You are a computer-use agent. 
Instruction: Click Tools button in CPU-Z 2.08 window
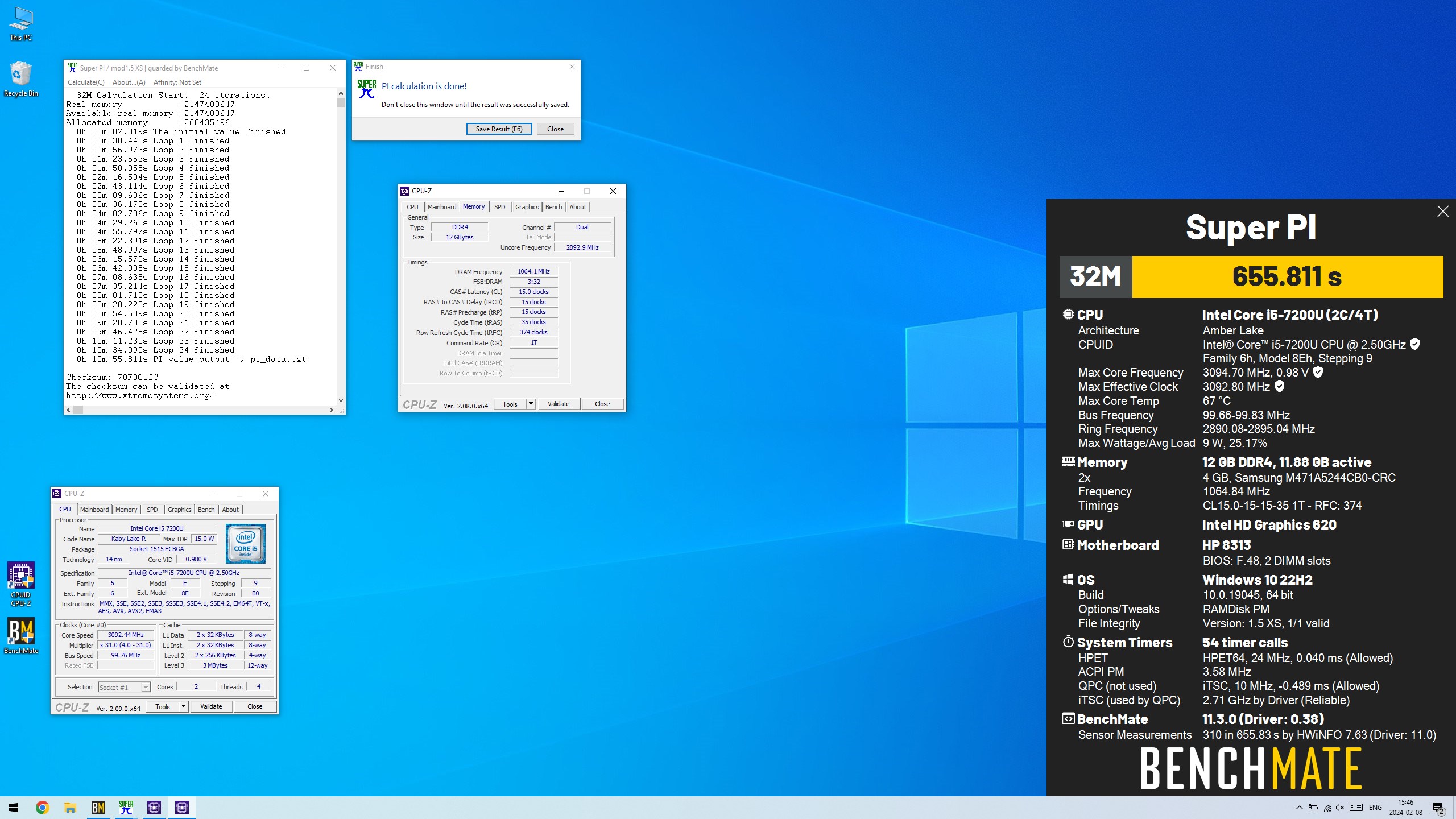pos(510,404)
